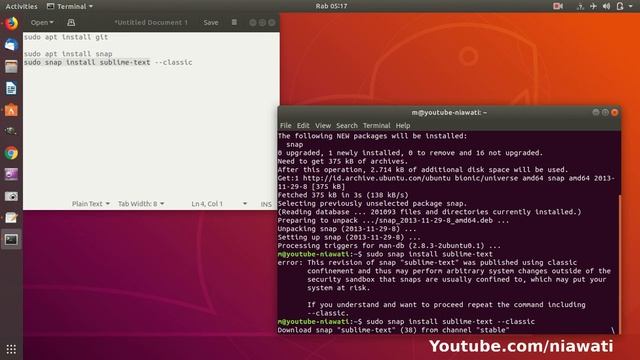
Task: Click 'sudo apt install git' line in gedit
Action: [66, 37]
